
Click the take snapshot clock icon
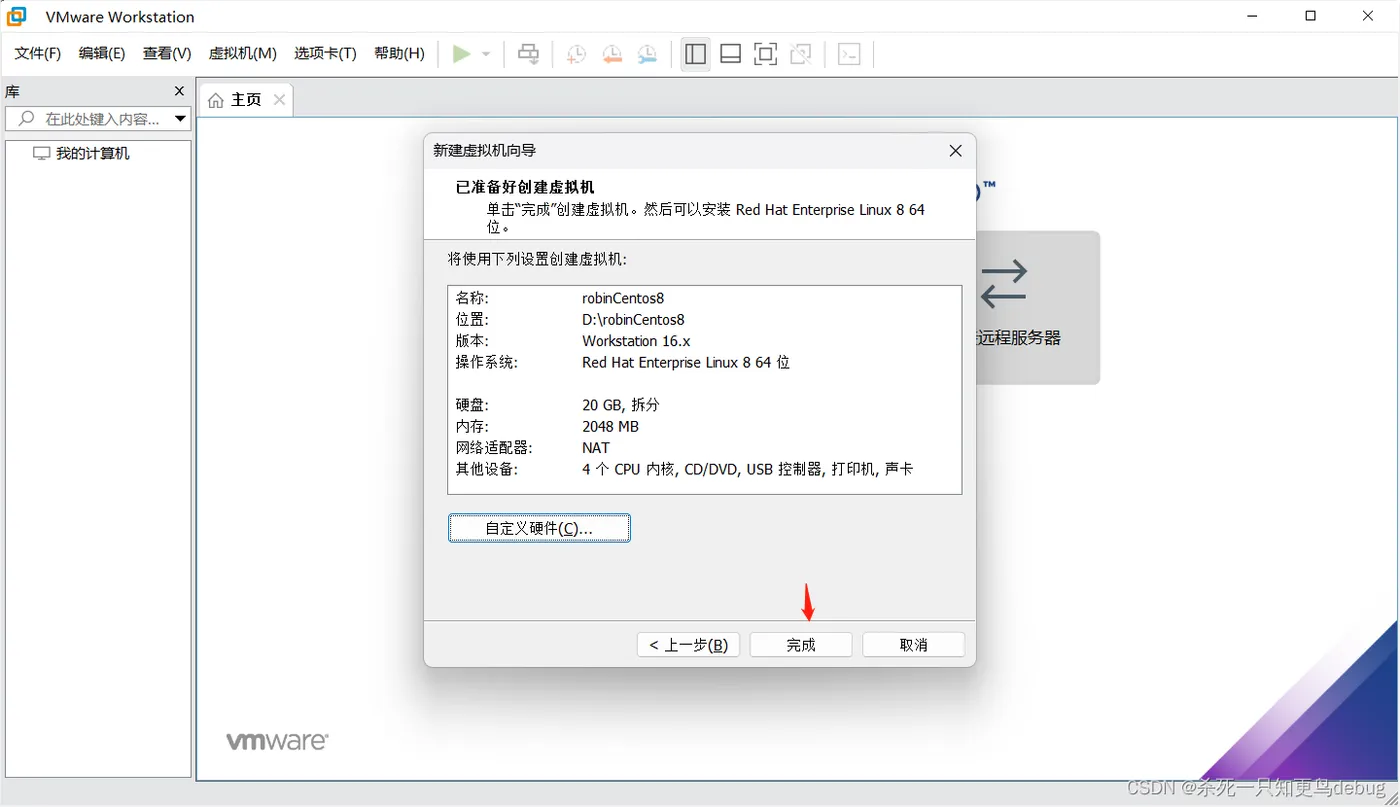(x=576, y=54)
